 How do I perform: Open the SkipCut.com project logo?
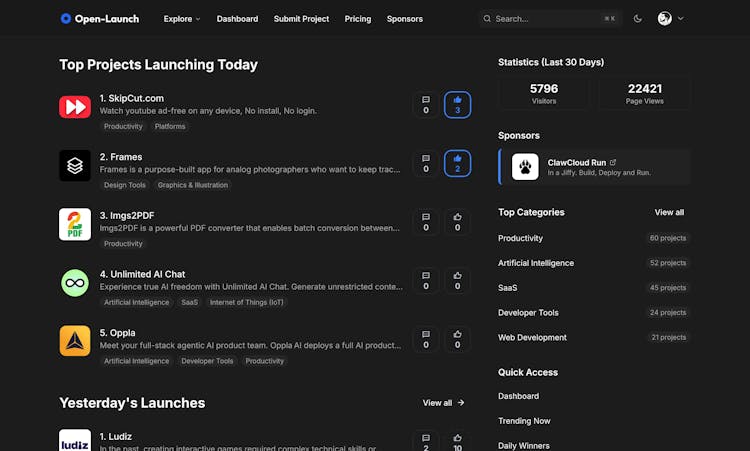[75, 107]
